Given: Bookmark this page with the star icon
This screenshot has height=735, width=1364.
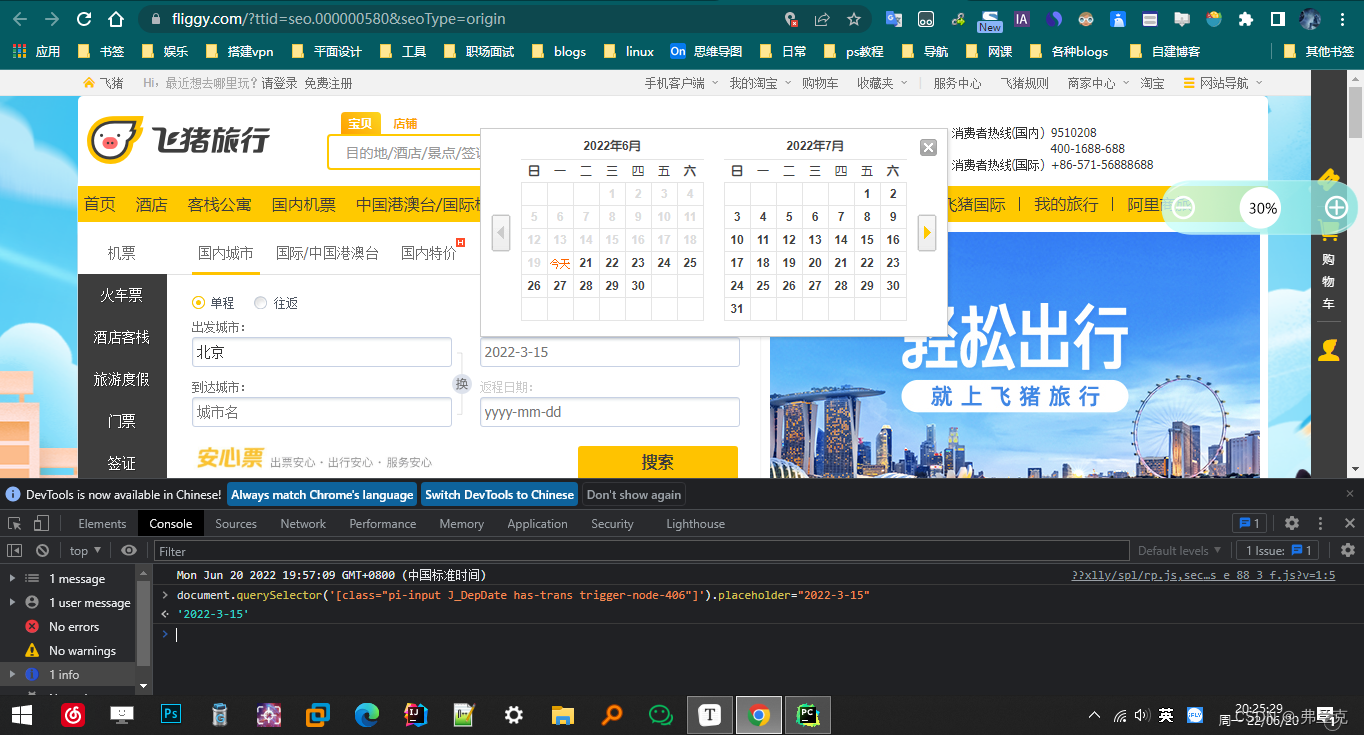Looking at the screenshot, I should click(x=854, y=19).
